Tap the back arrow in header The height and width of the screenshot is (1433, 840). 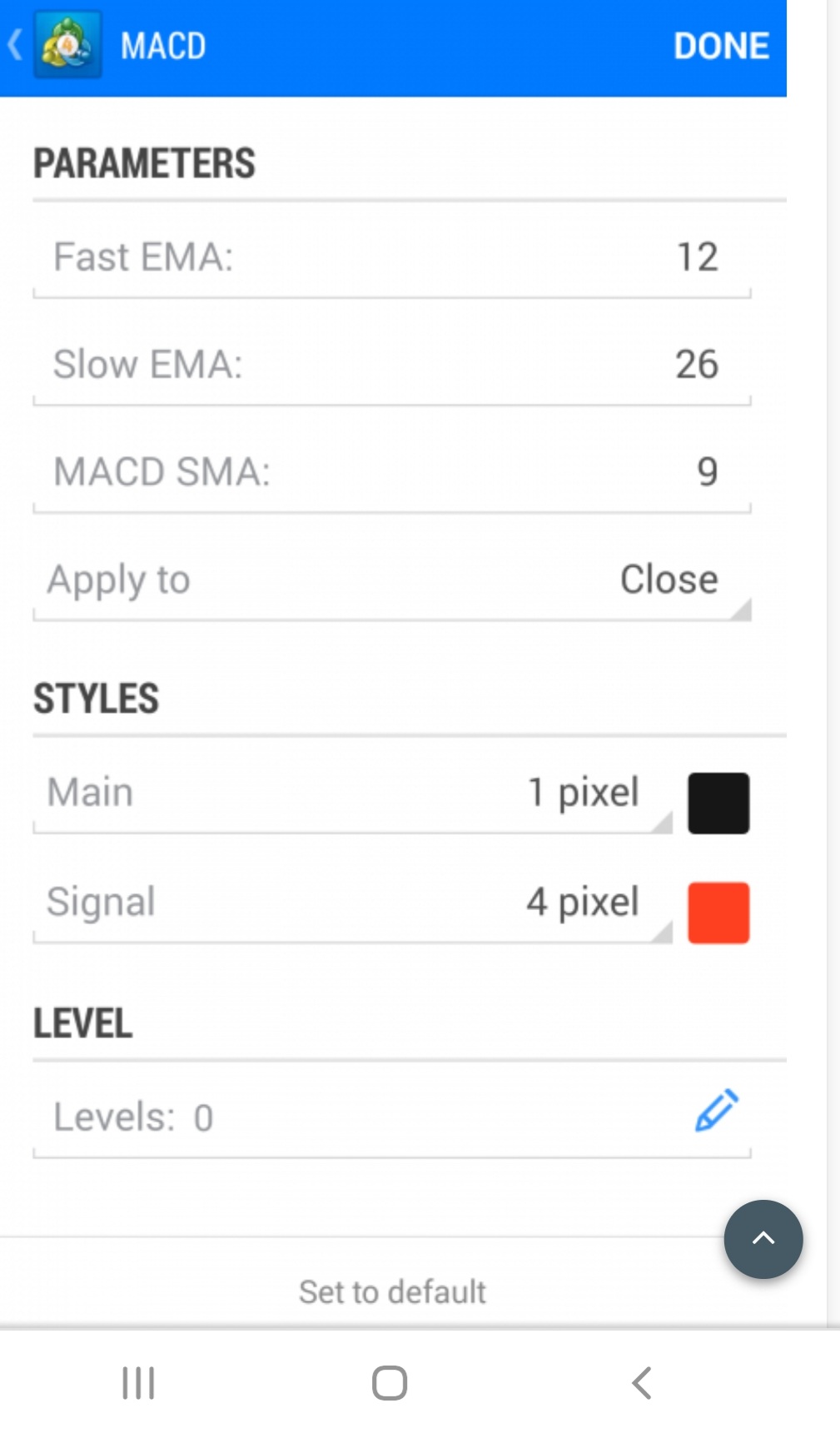coord(15,45)
